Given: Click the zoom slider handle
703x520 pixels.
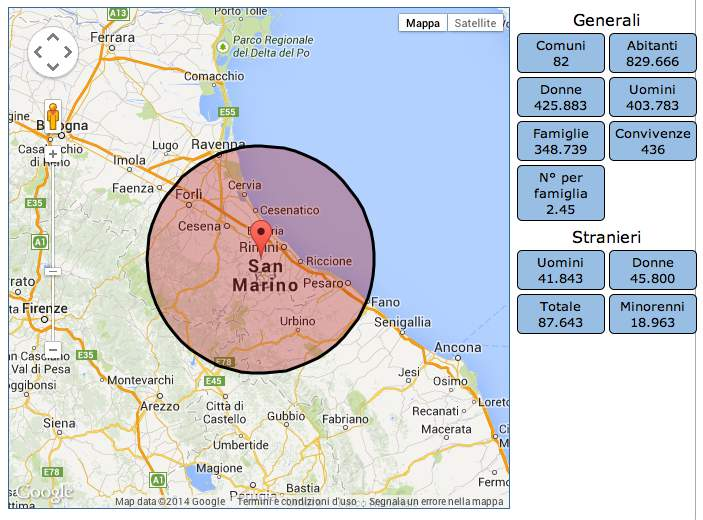Looking at the screenshot, I should tap(53, 272).
